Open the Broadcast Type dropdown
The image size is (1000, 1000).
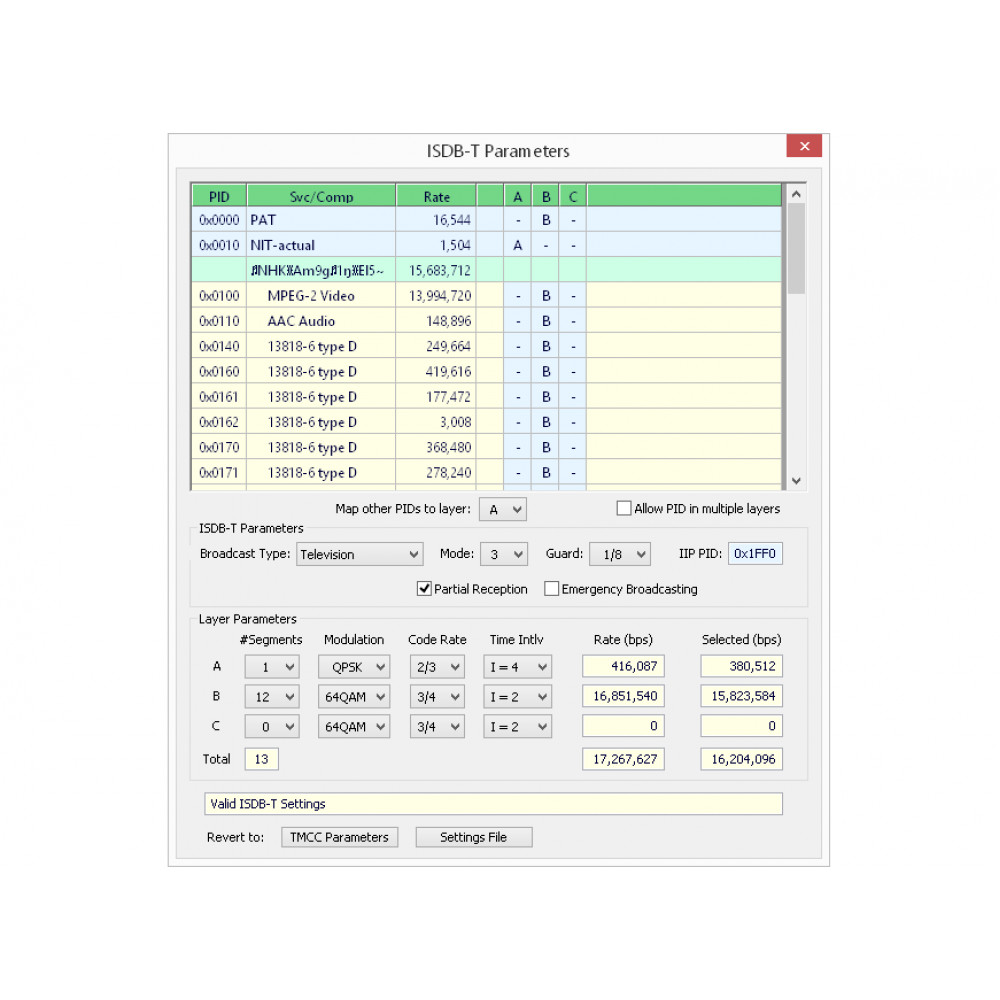360,554
